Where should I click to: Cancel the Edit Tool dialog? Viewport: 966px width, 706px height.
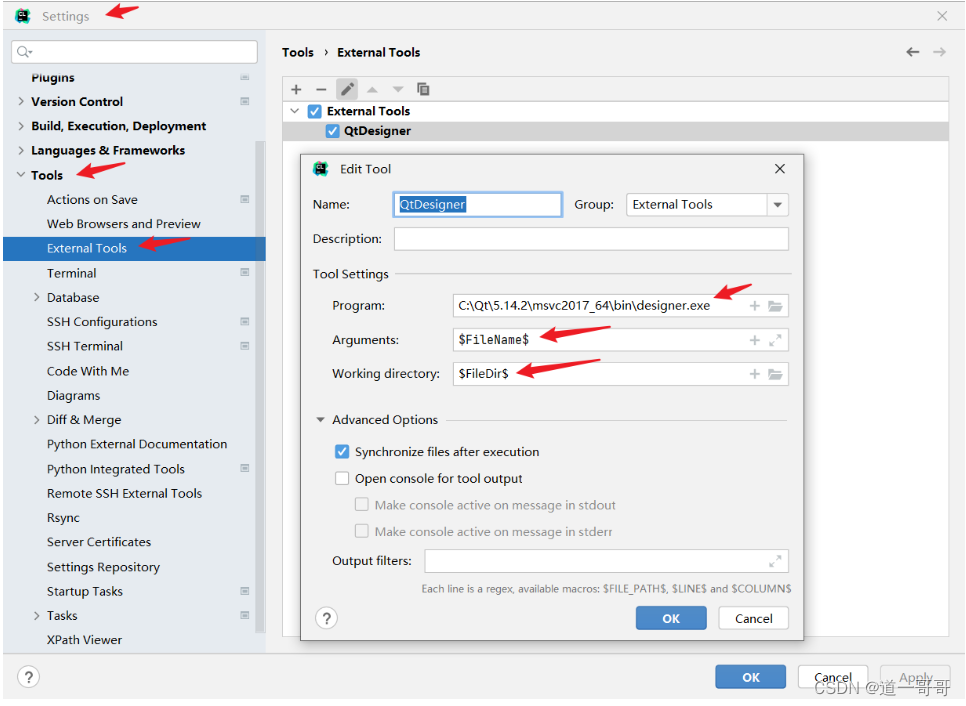tap(753, 618)
